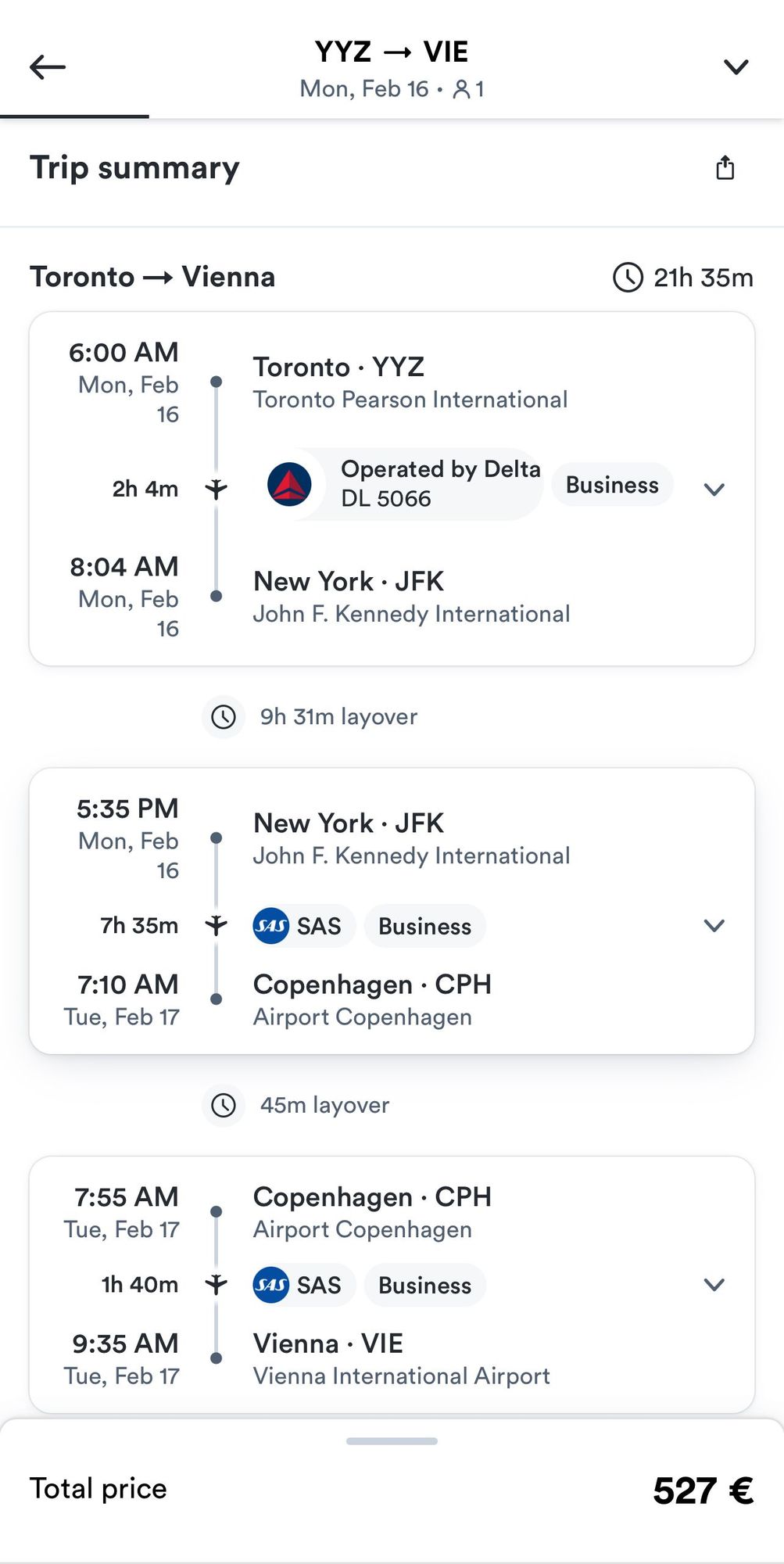Tap the share trip summary icon

[725, 167]
